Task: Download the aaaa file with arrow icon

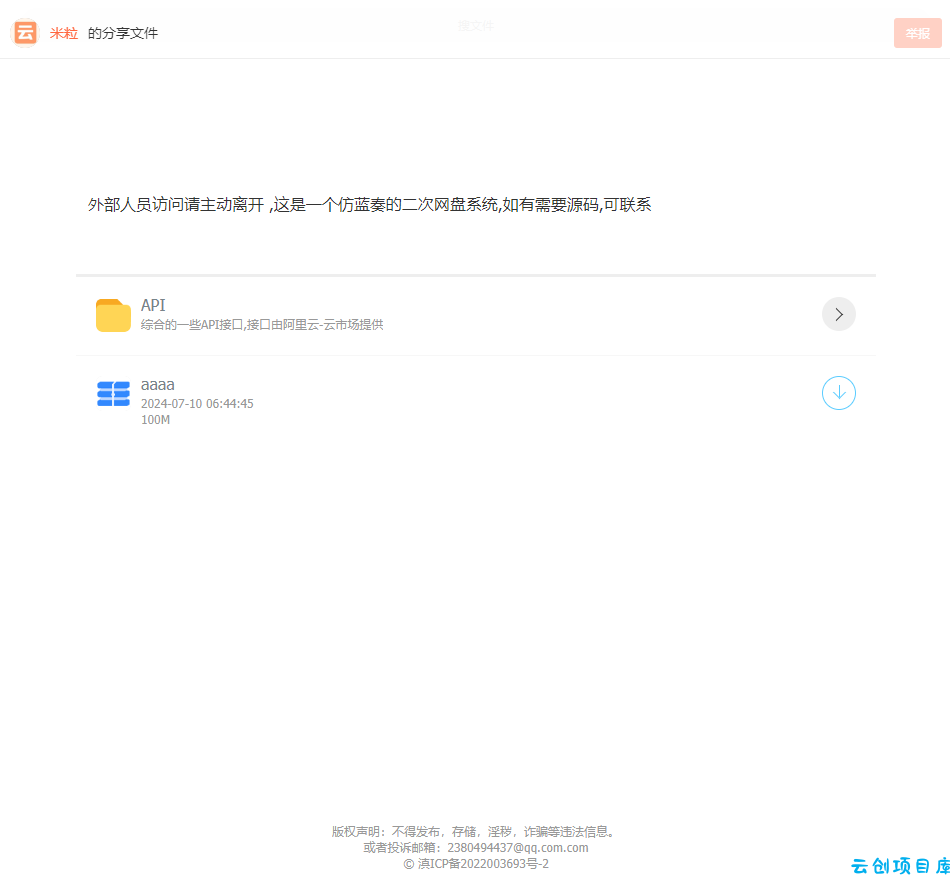Action: click(839, 393)
